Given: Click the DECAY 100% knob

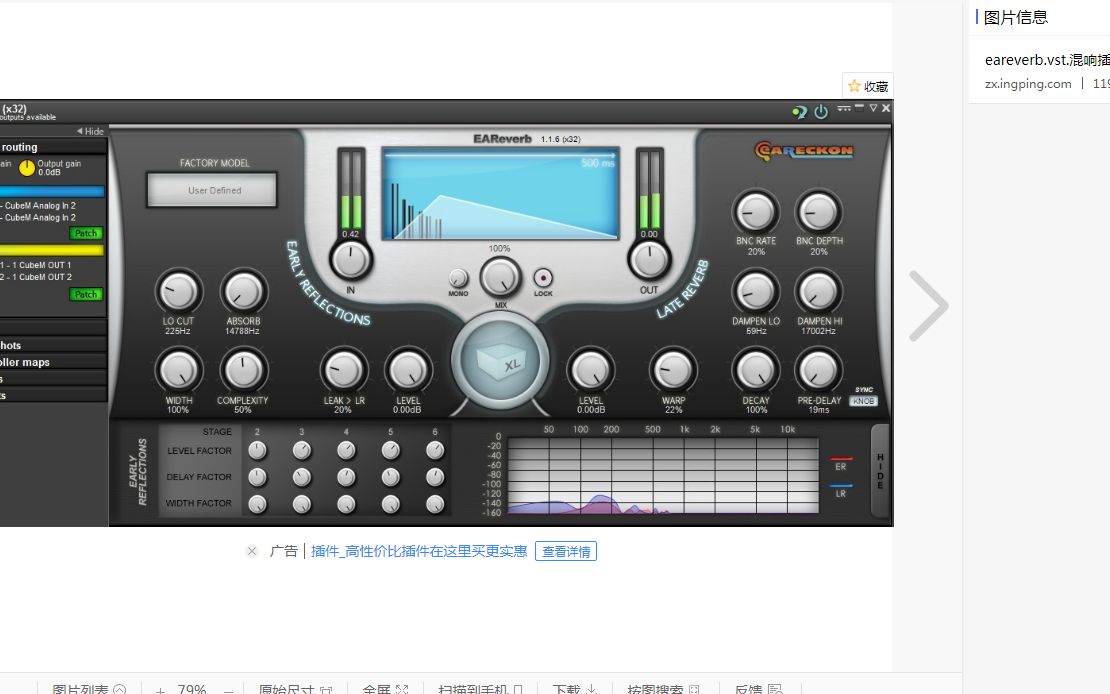Looking at the screenshot, I should click(x=755, y=370).
